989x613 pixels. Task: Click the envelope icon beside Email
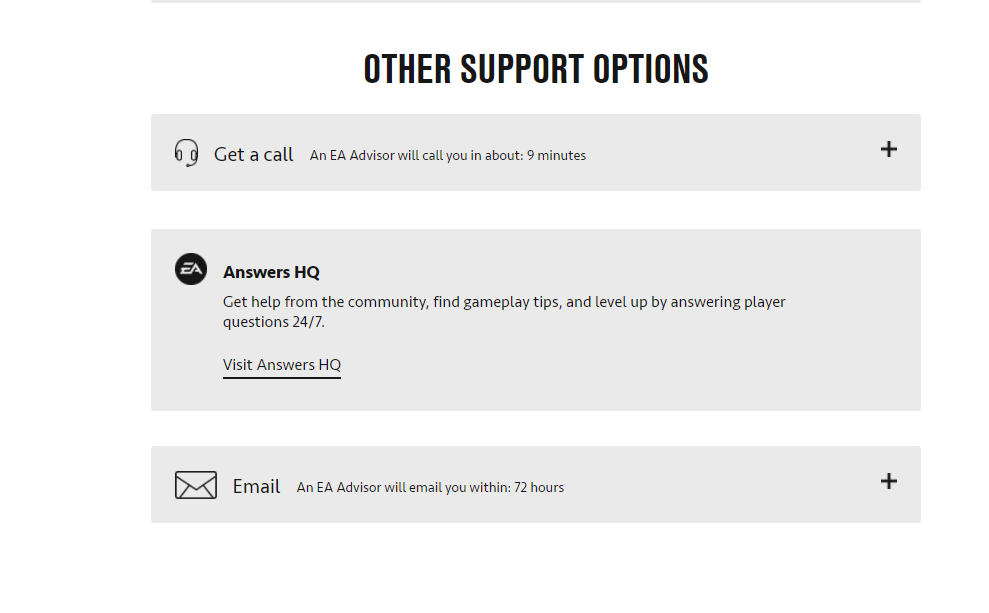coord(196,485)
